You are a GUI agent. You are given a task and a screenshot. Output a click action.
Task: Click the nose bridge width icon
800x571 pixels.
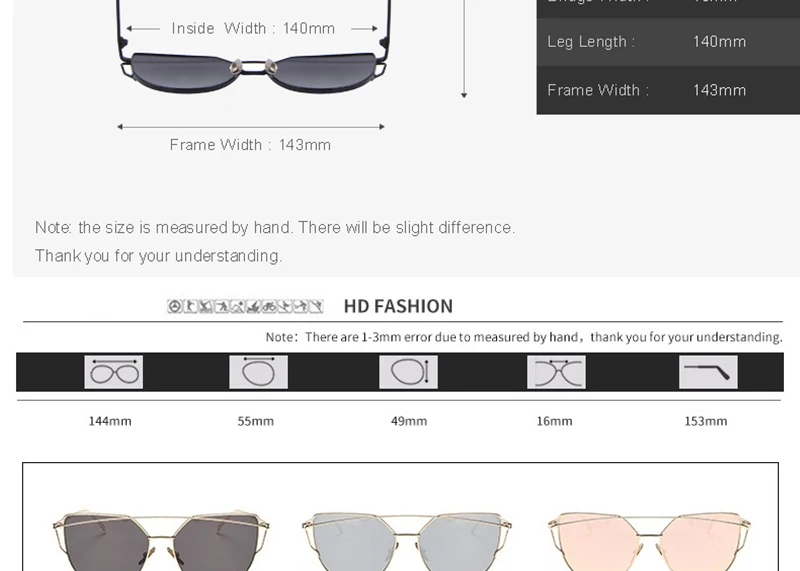point(556,372)
